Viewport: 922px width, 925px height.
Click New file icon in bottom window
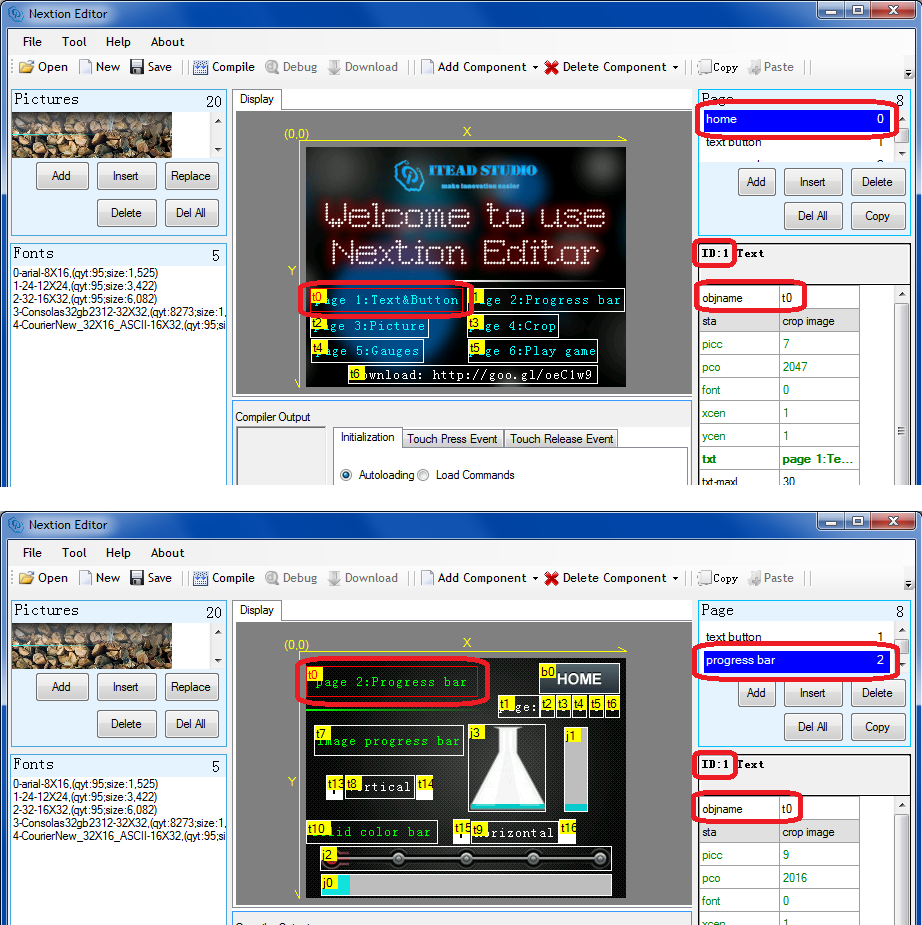tap(86, 578)
